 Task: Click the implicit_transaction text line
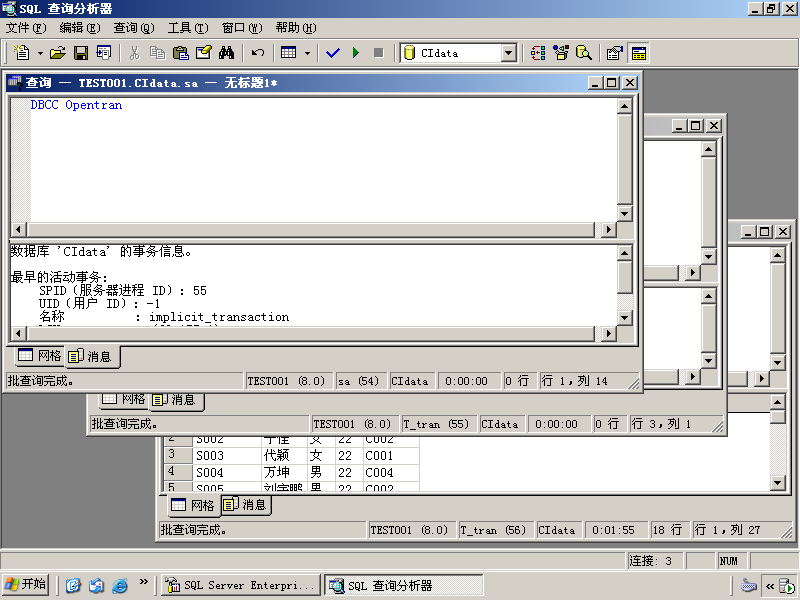pos(164,317)
